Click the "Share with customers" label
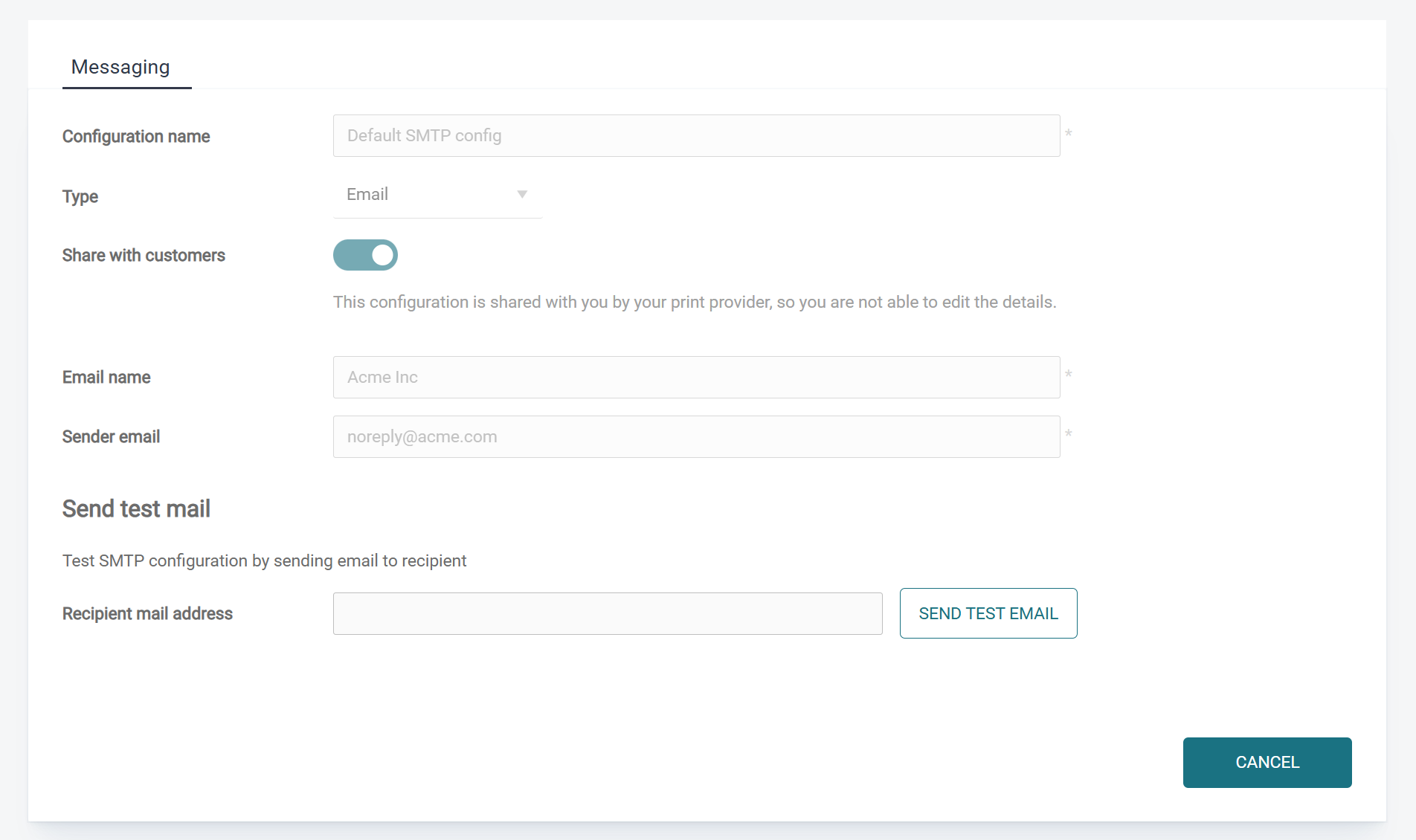The image size is (1416, 840). [x=144, y=256]
